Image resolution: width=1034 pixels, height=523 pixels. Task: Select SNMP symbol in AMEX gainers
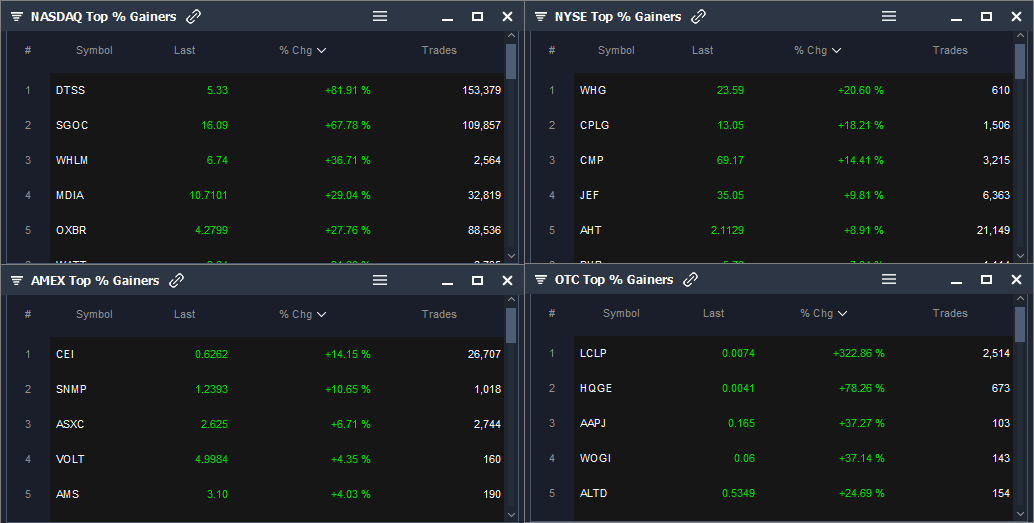tap(71, 389)
